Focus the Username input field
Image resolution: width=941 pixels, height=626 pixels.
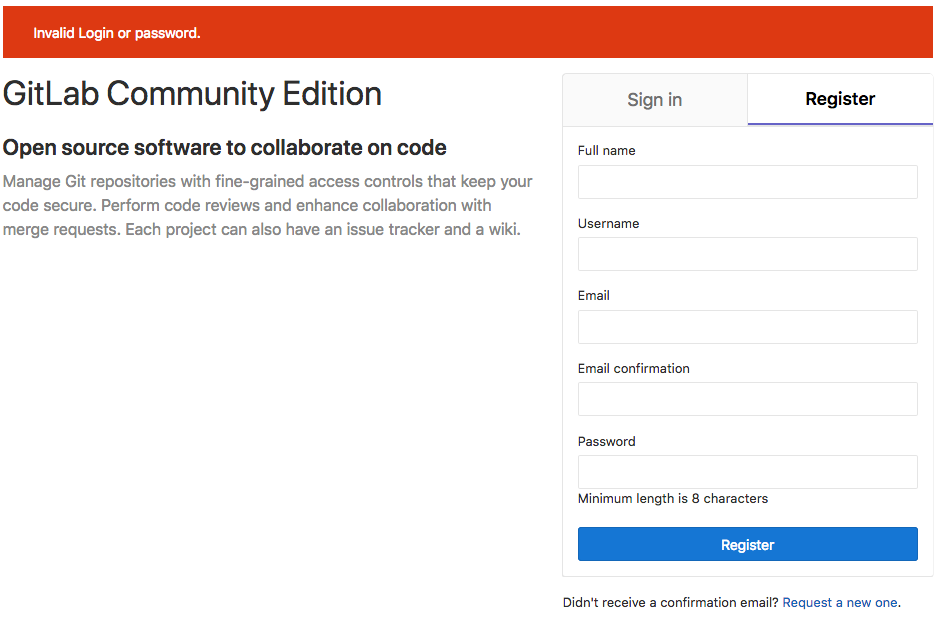(x=748, y=254)
